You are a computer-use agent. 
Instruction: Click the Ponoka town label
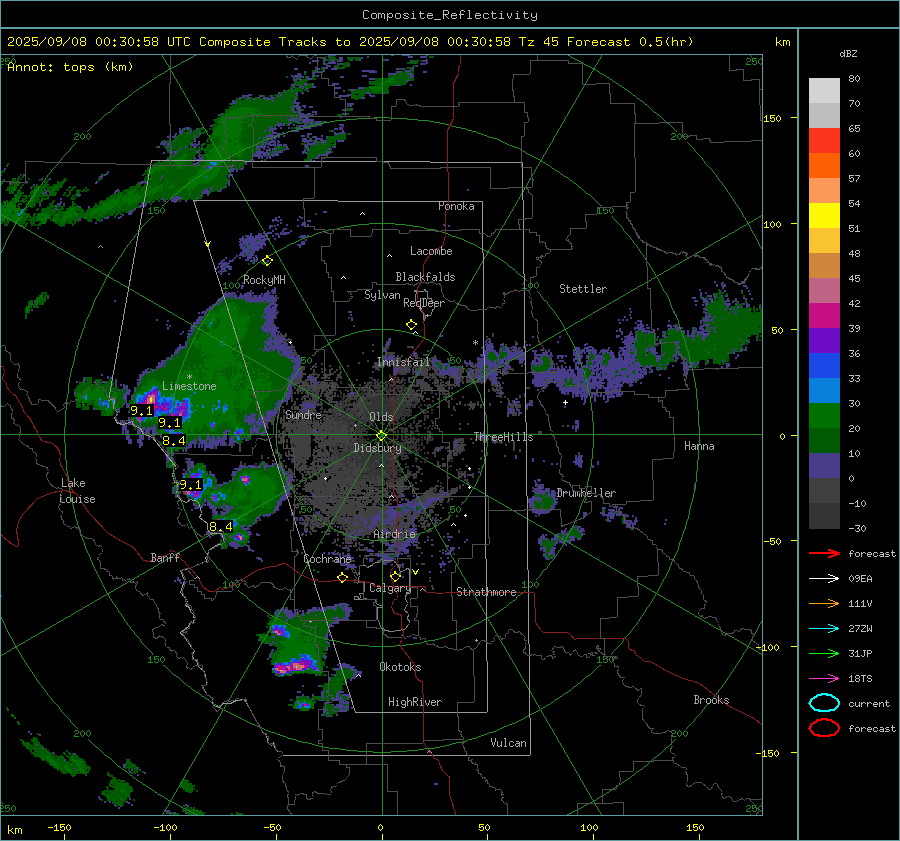456,206
